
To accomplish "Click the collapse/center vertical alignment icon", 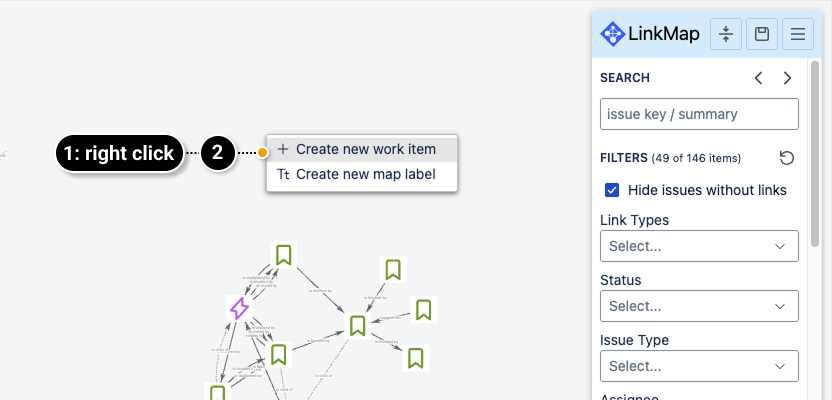I will click(726, 34).
